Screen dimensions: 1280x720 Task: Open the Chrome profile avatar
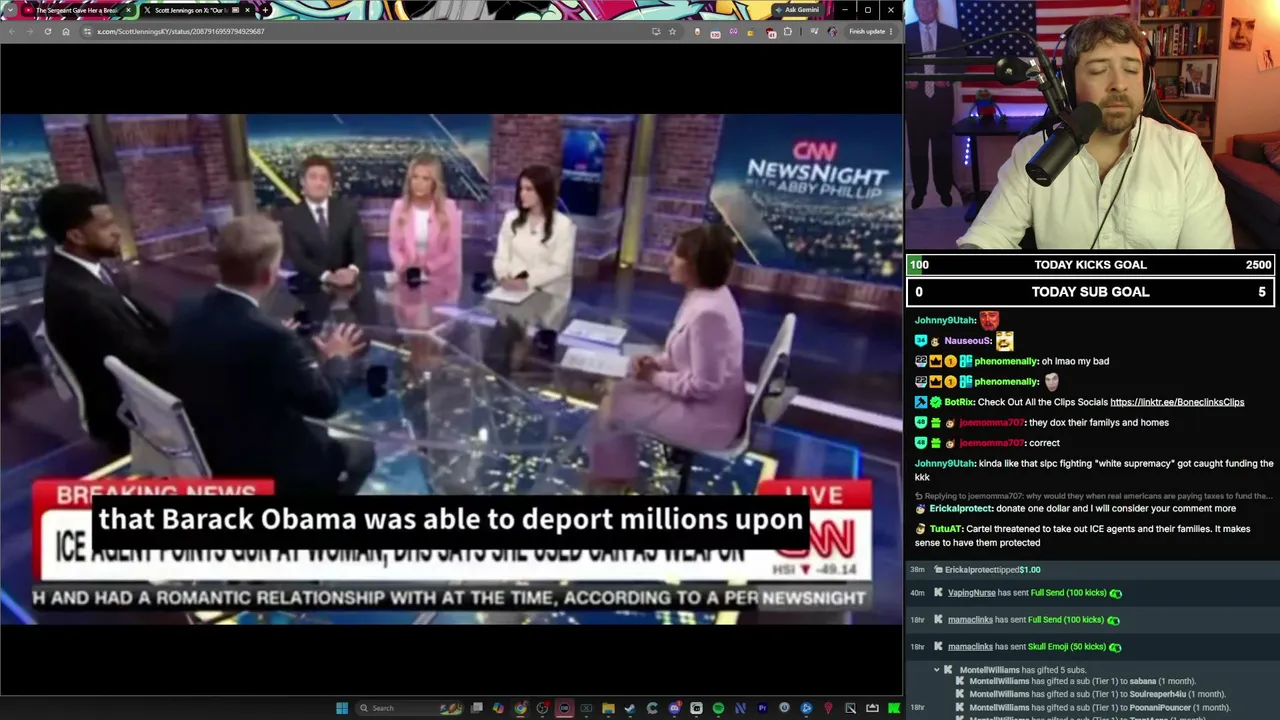pyautogui.click(x=832, y=31)
